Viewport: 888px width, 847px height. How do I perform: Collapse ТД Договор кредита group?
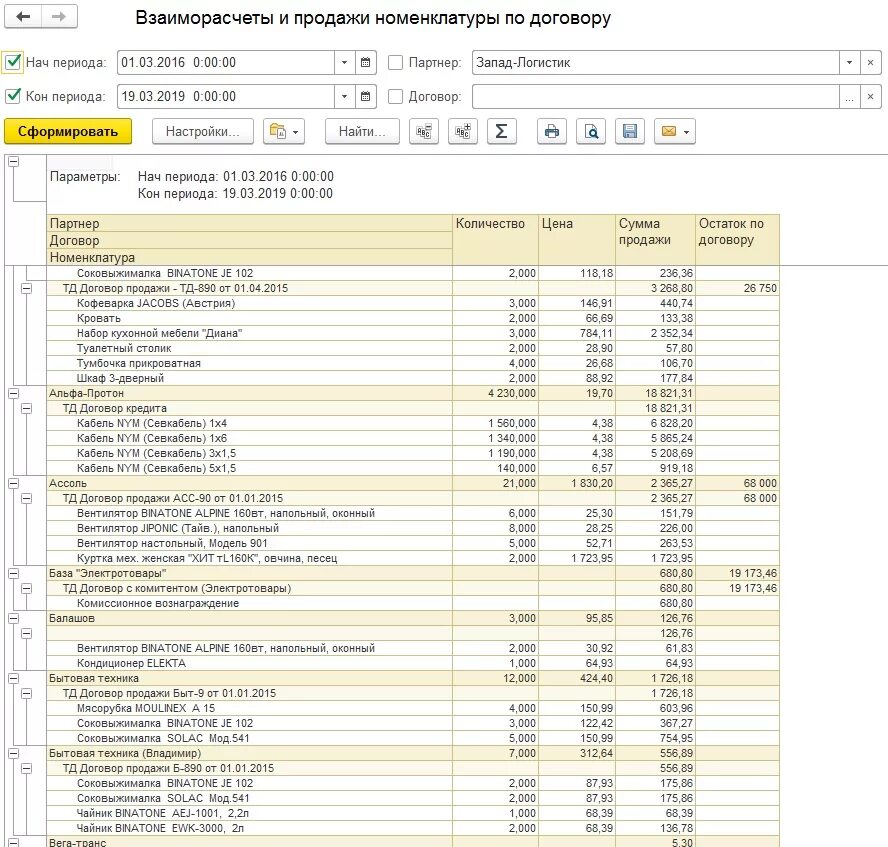(x=26, y=408)
